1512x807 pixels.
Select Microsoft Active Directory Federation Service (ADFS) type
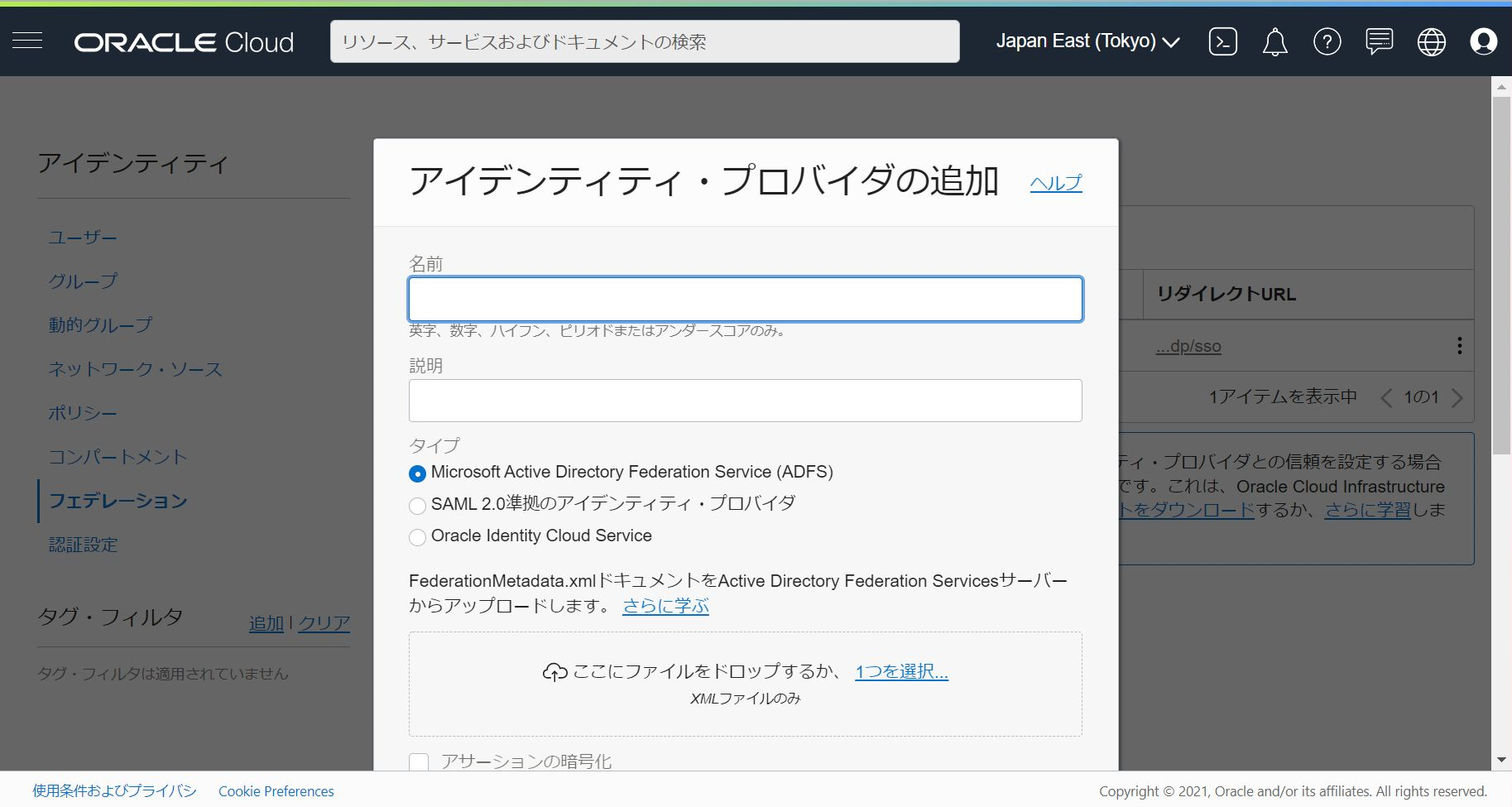pyautogui.click(x=418, y=473)
